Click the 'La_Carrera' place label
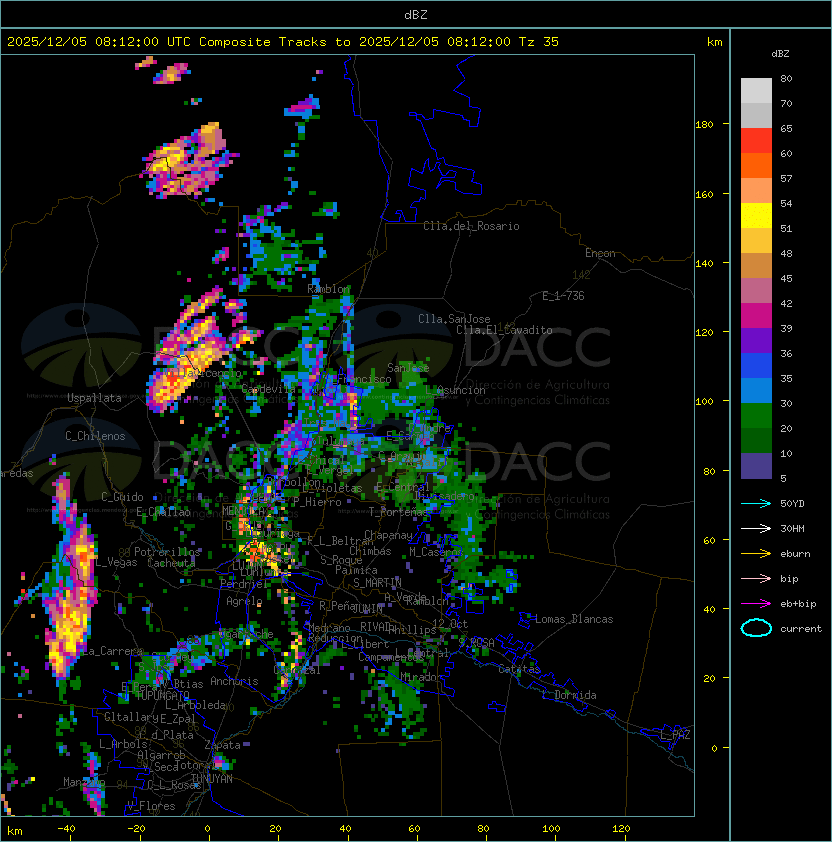The height and width of the screenshot is (842, 832). [112, 651]
